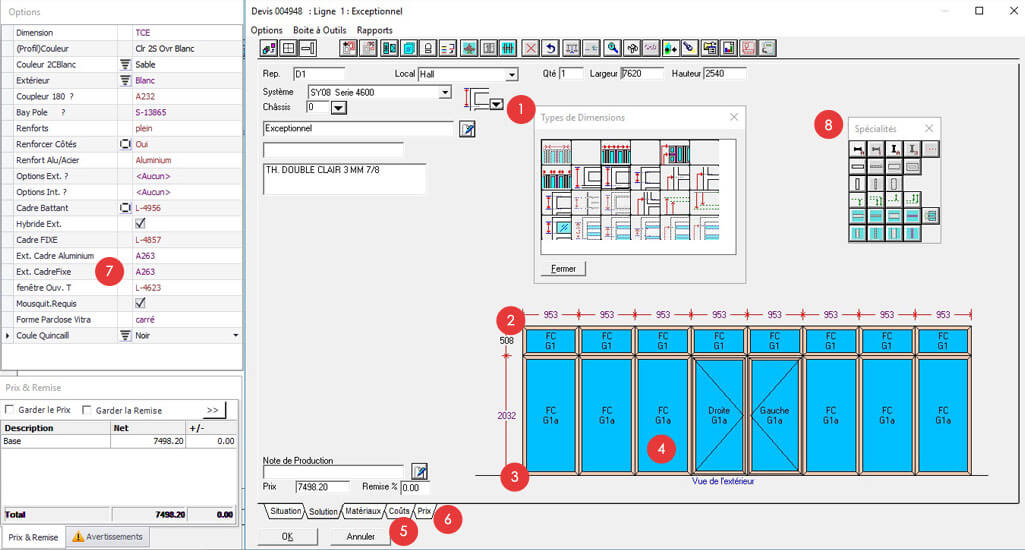
Task: Open the note editor icon beside Exceptionnel field
Action: coord(467,129)
